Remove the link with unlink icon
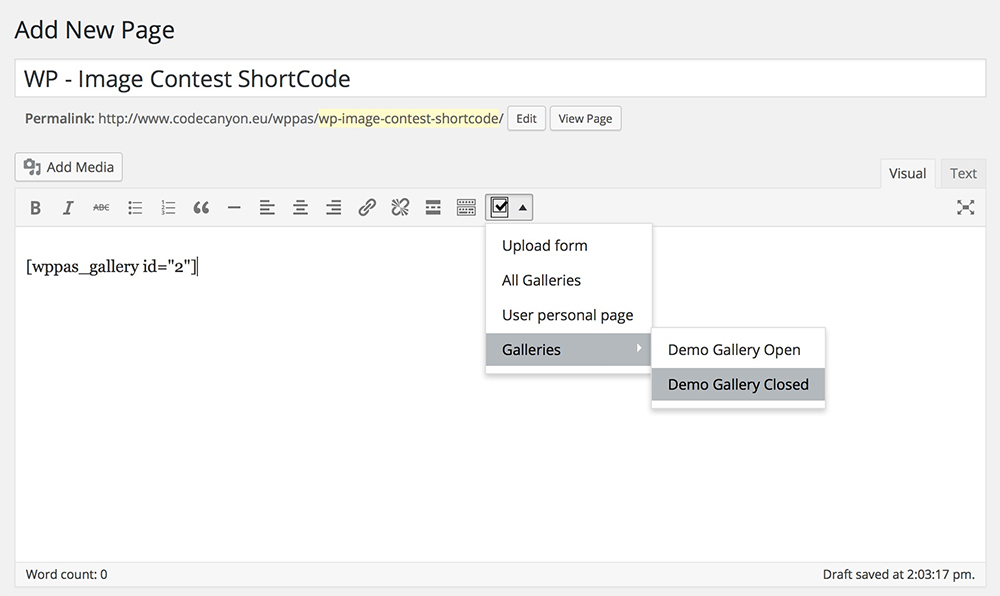 point(400,208)
